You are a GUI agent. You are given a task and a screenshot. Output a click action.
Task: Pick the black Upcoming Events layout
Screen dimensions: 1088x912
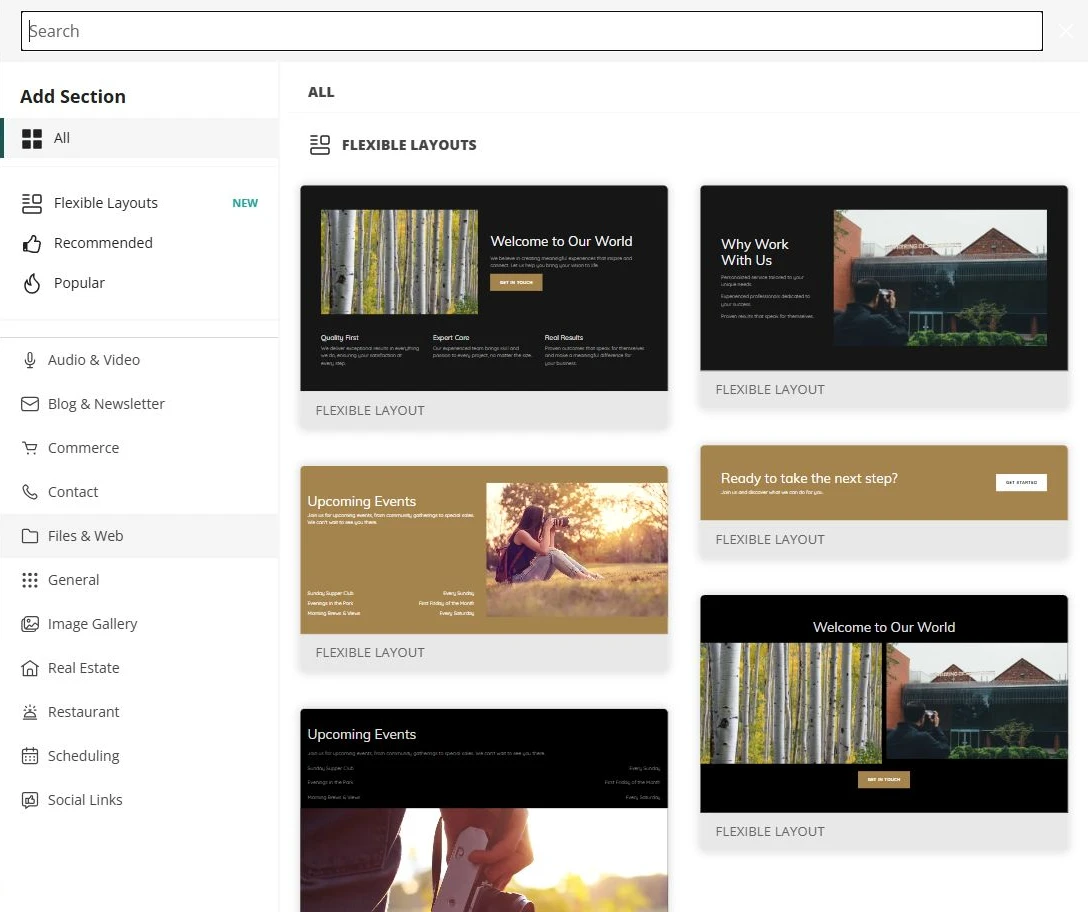click(x=484, y=810)
